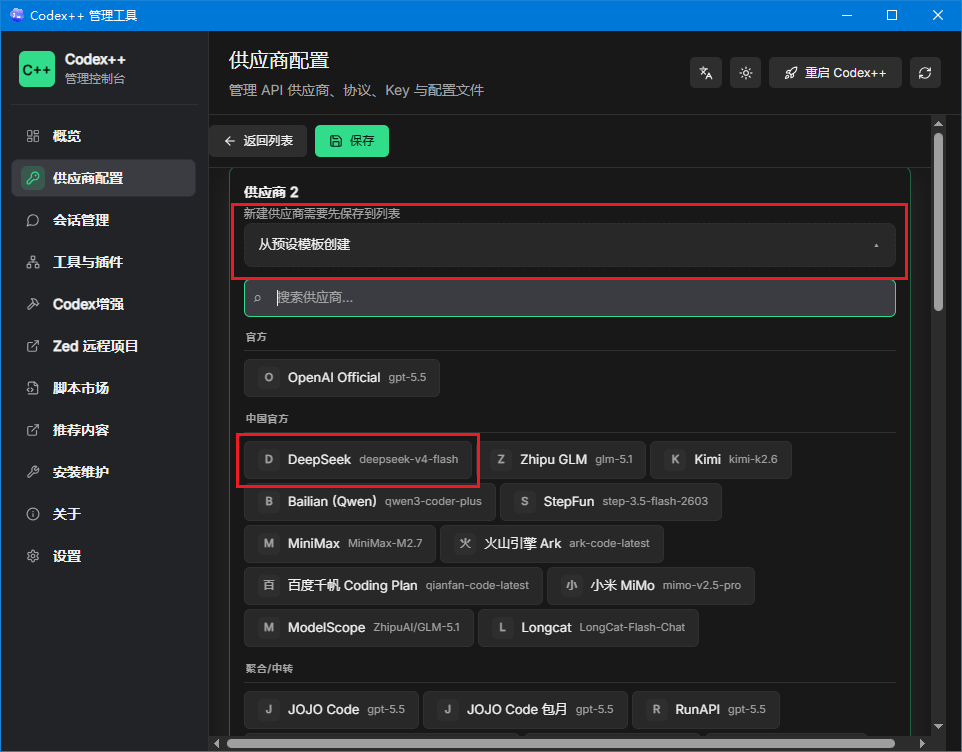Click the K badge of Kimi
The height and width of the screenshot is (752, 962).
pyautogui.click(x=675, y=459)
